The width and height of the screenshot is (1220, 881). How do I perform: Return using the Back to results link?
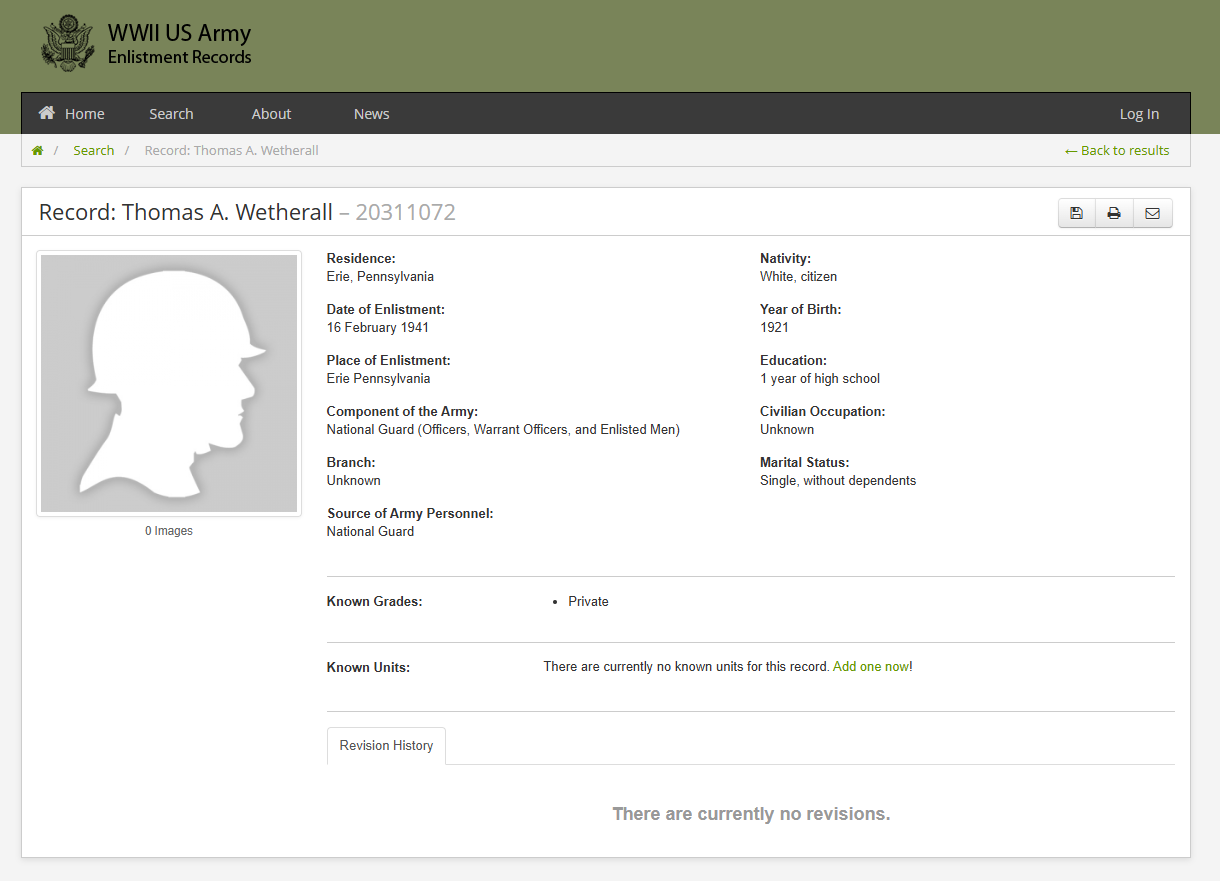pyautogui.click(x=1117, y=151)
